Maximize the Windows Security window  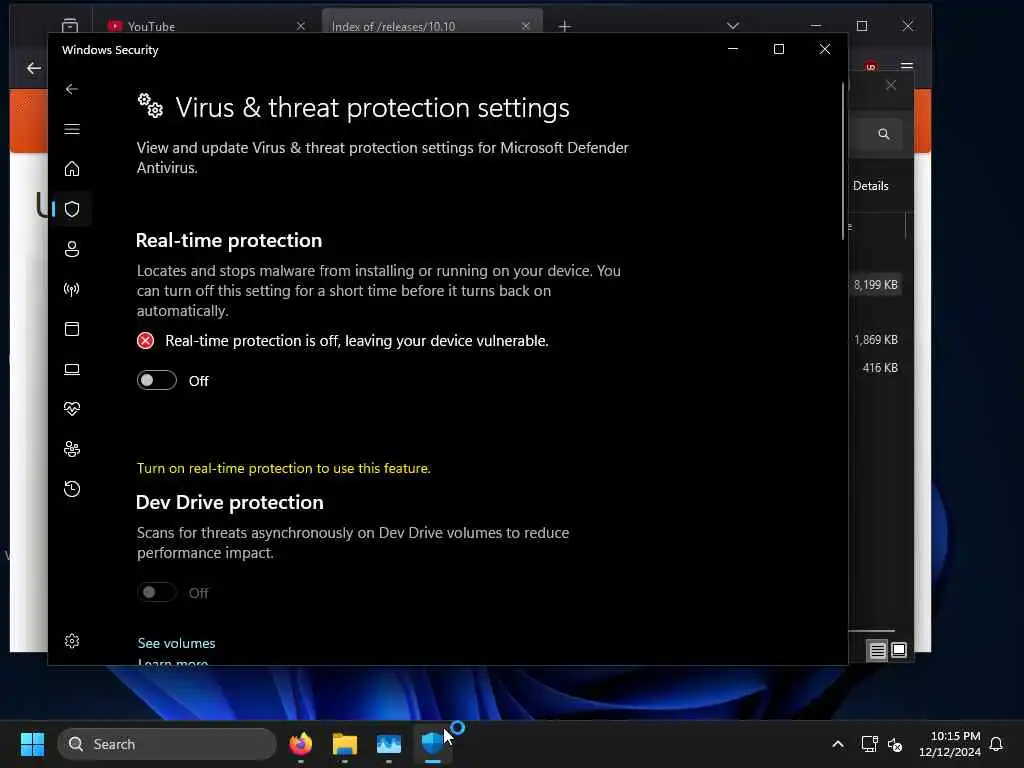[x=778, y=49]
